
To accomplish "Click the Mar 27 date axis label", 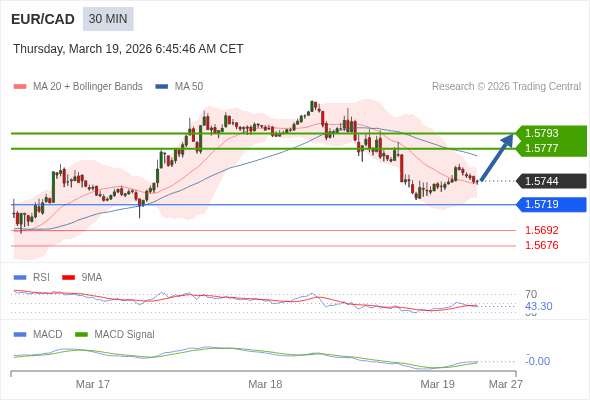I will pyautogui.click(x=505, y=384).
